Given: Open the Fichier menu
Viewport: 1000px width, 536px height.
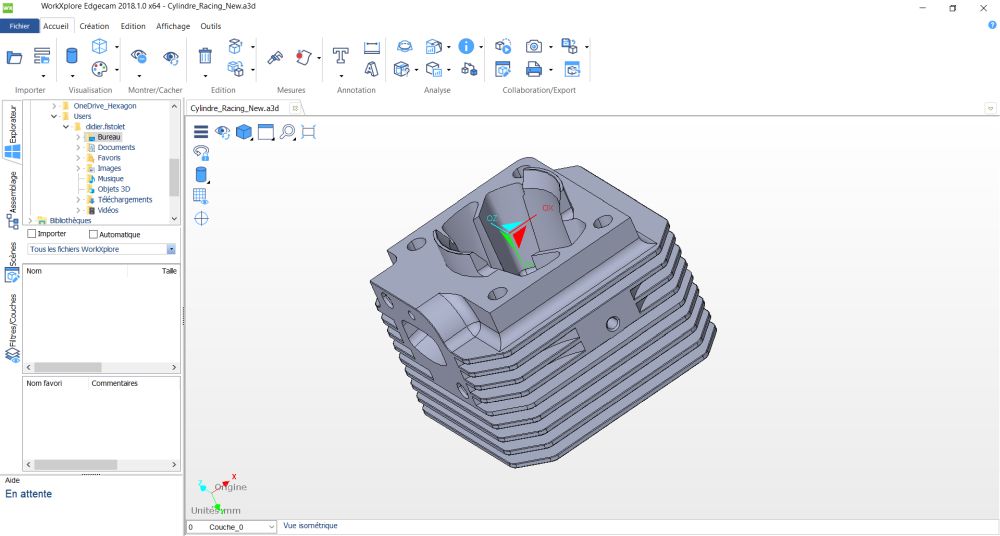Looking at the screenshot, I should click(19, 26).
